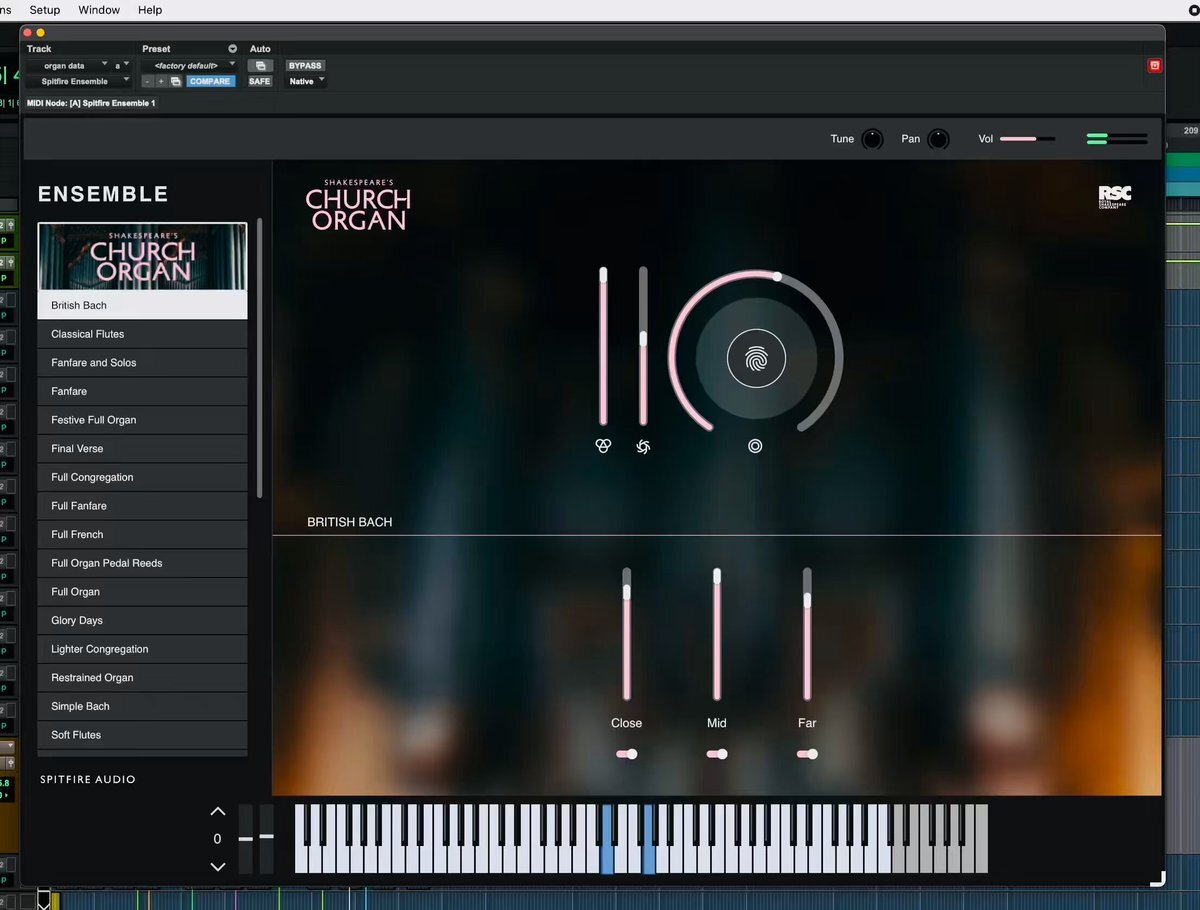
Task: Open the Preset settings menu arrow
Action: (233, 49)
